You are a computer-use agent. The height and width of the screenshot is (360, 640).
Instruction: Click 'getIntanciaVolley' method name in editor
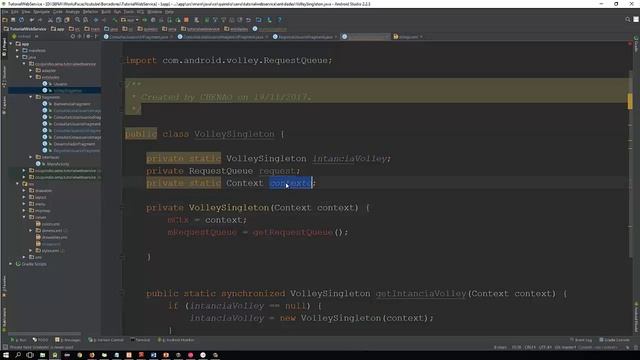pyautogui.click(x=421, y=293)
